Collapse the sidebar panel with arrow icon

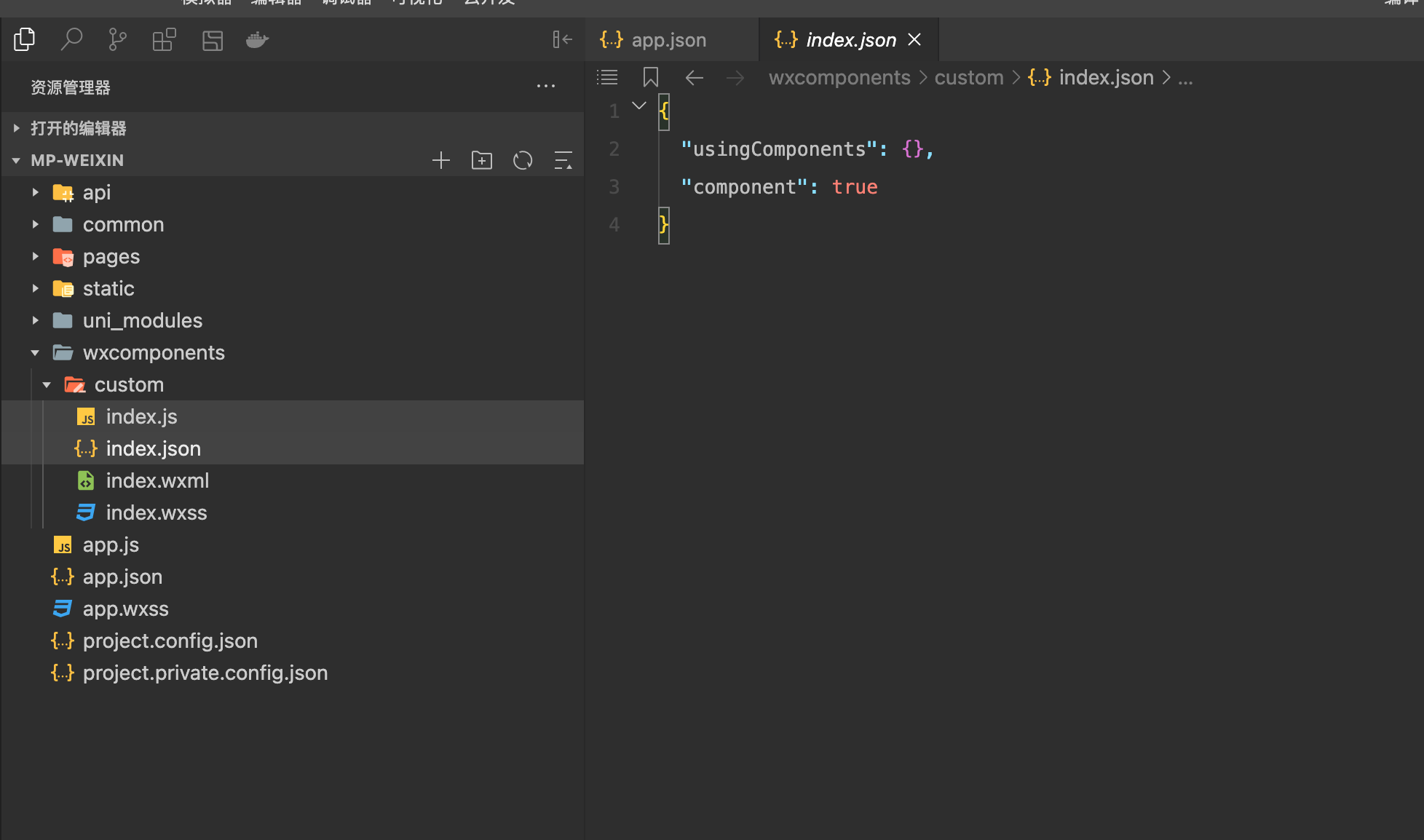click(562, 39)
